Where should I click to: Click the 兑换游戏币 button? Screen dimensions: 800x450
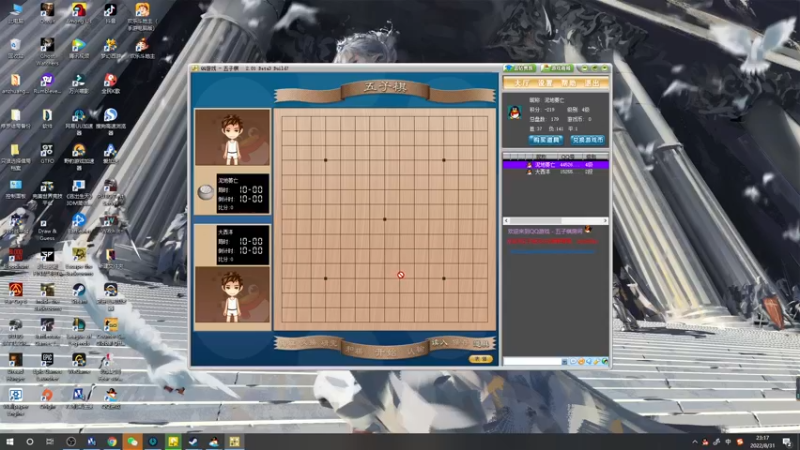pos(588,140)
